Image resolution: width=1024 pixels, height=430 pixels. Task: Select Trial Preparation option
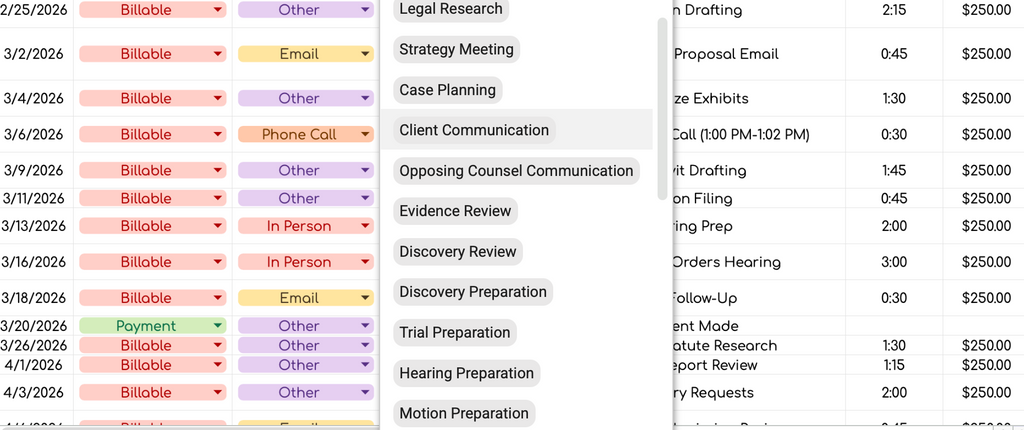click(455, 333)
